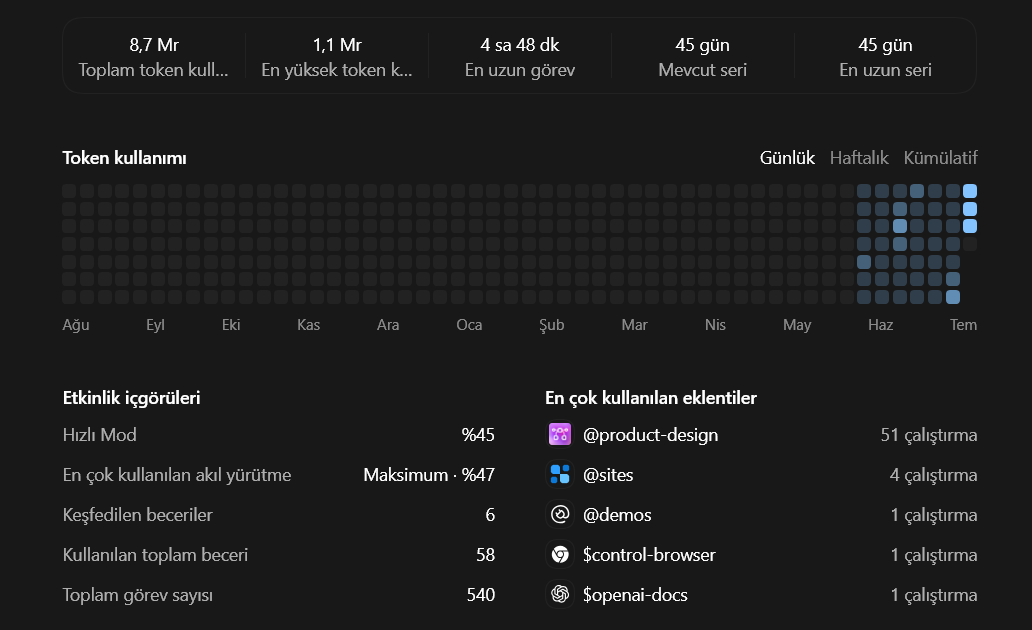Click the Hızlı Mod insight row
The height and width of the screenshot is (630, 1032).
coord(278,434)
